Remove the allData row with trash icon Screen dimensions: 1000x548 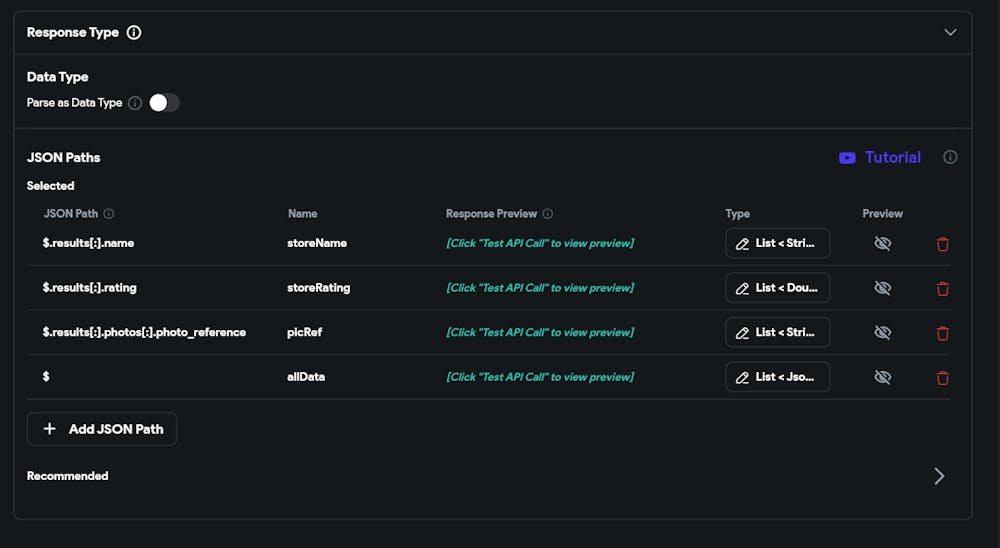[942, 378]
